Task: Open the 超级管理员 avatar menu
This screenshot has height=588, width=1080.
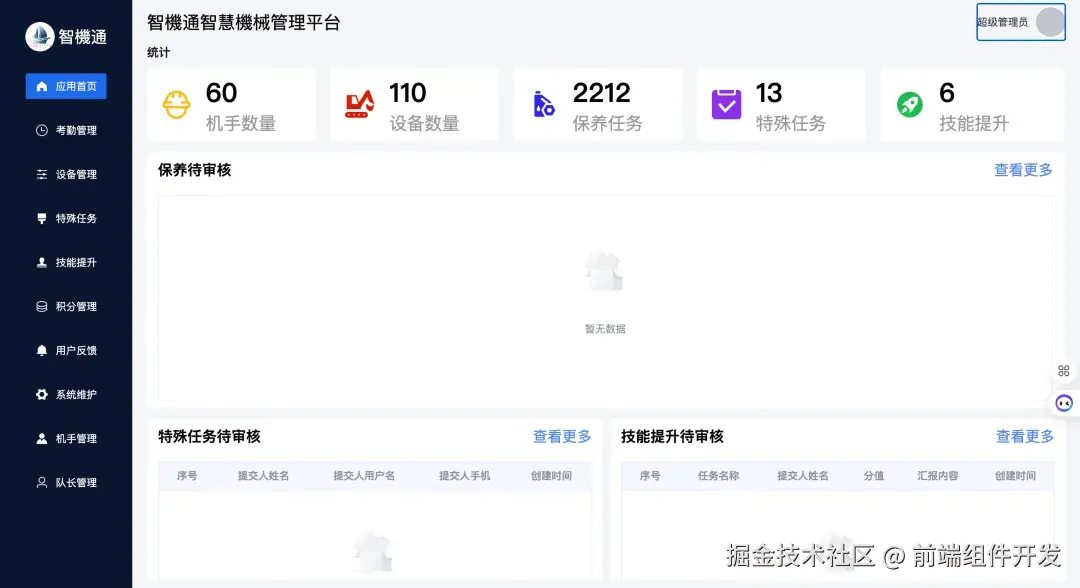Action: coord(1049,22)
